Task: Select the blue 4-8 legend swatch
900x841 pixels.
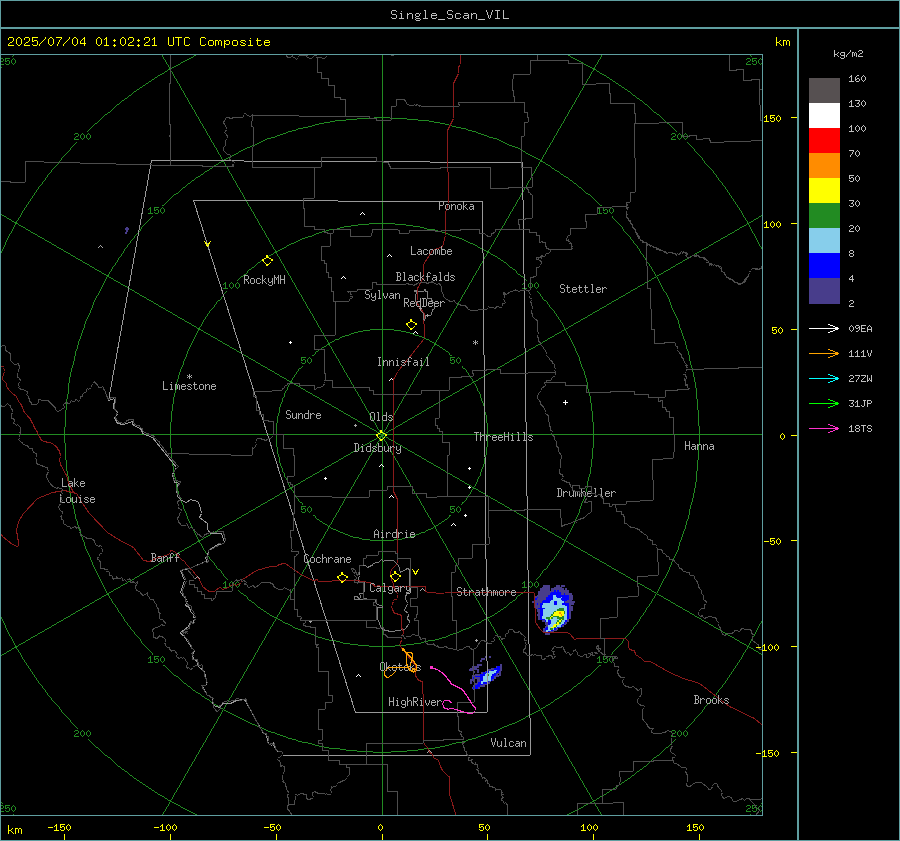Action: tap(824, 265)
